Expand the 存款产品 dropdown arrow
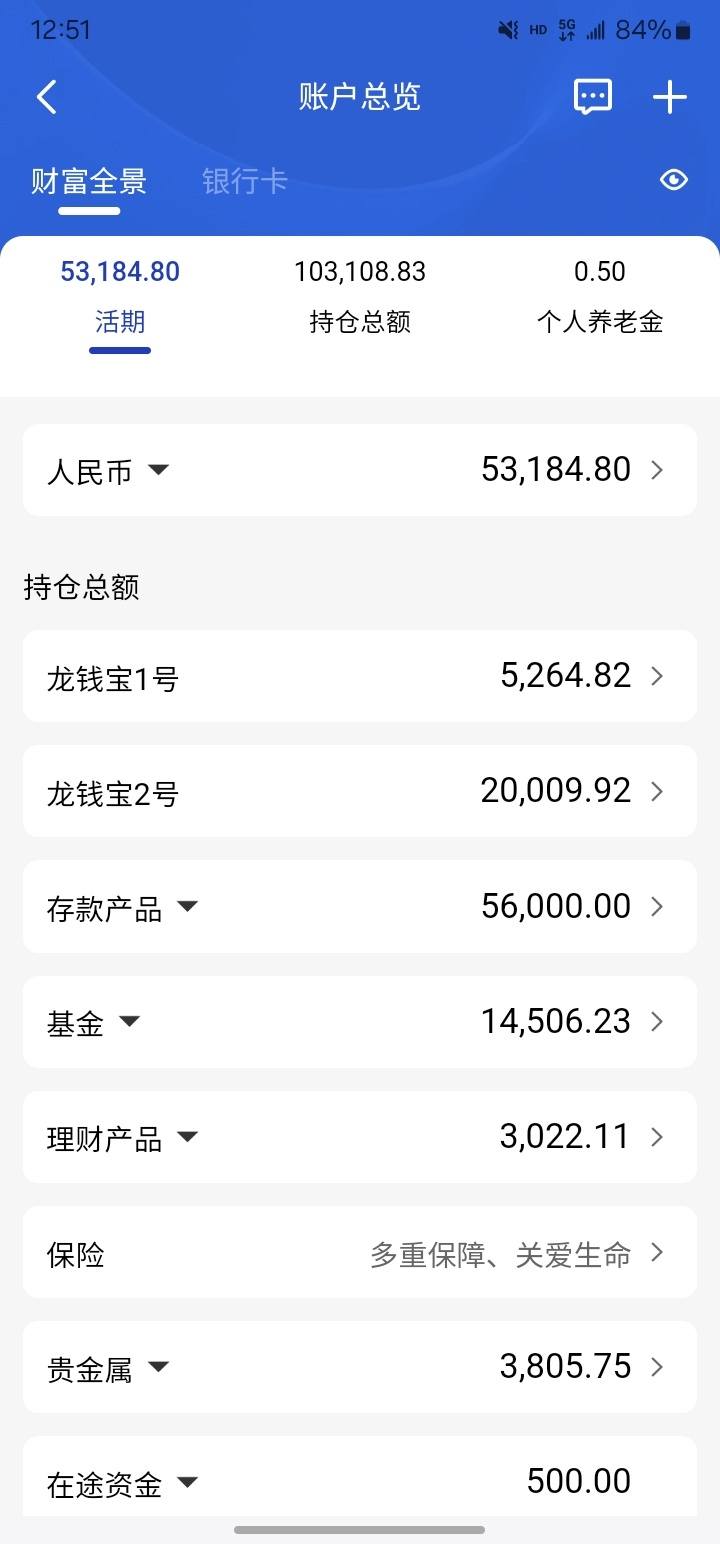Viewport: 720px width, 1544px height. click(187, 906)
